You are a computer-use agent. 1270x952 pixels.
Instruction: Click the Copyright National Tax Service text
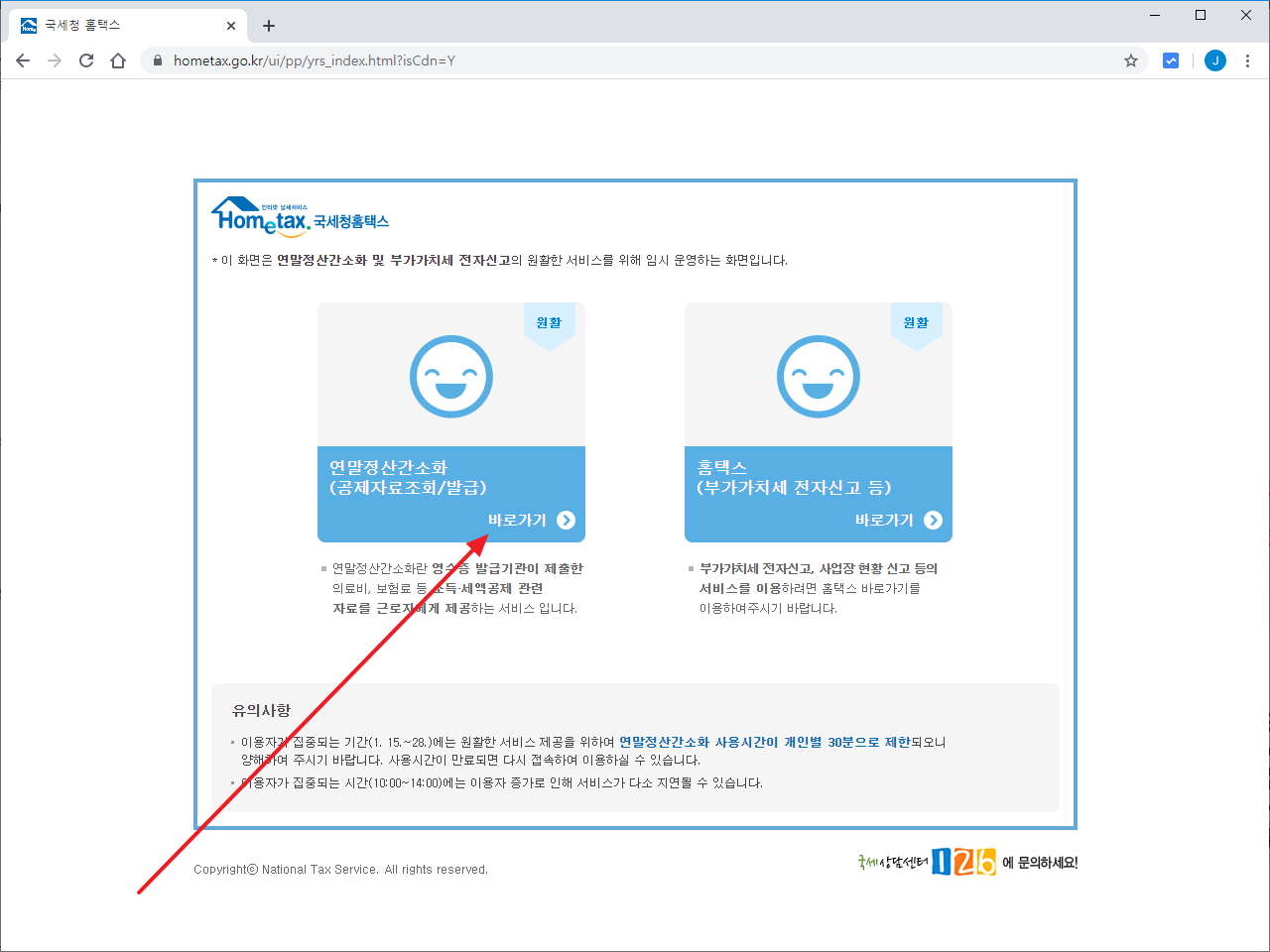coord(340,870)
